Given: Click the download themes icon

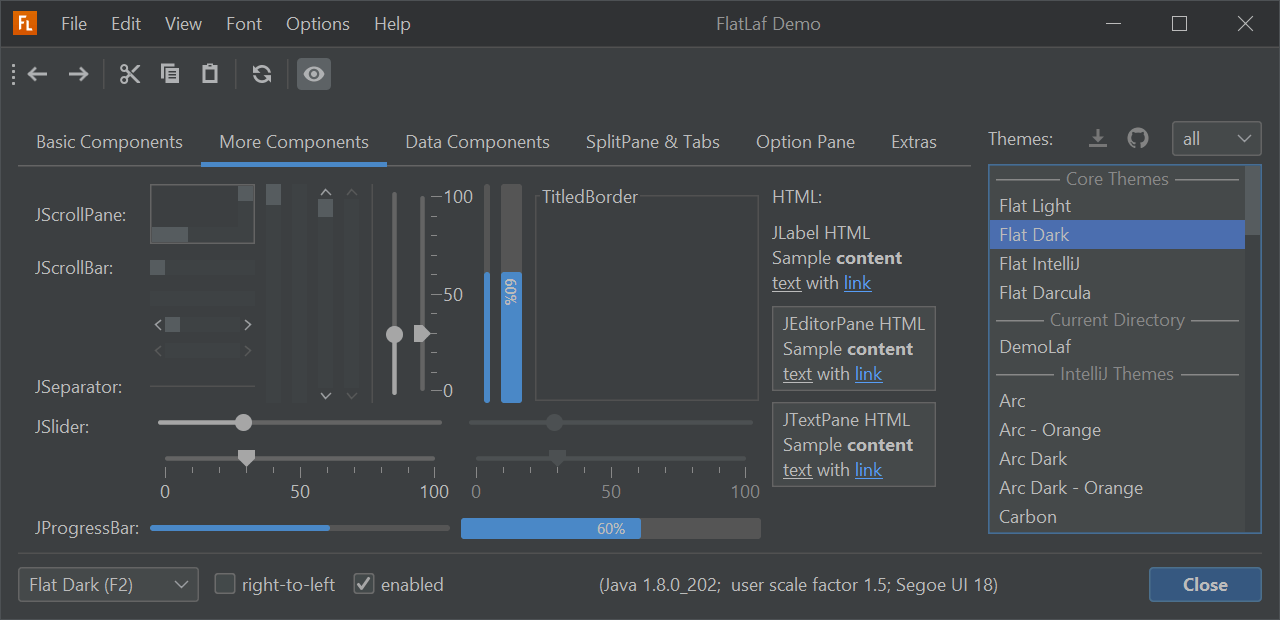Looking at the screenshot, I should [x=1098, y=138].
